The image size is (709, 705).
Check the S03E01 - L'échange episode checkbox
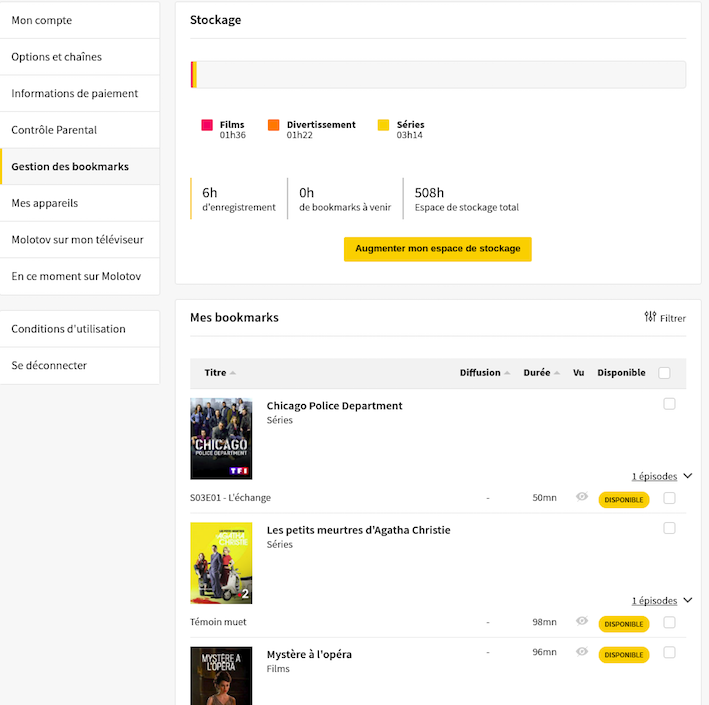click(669, 498)
